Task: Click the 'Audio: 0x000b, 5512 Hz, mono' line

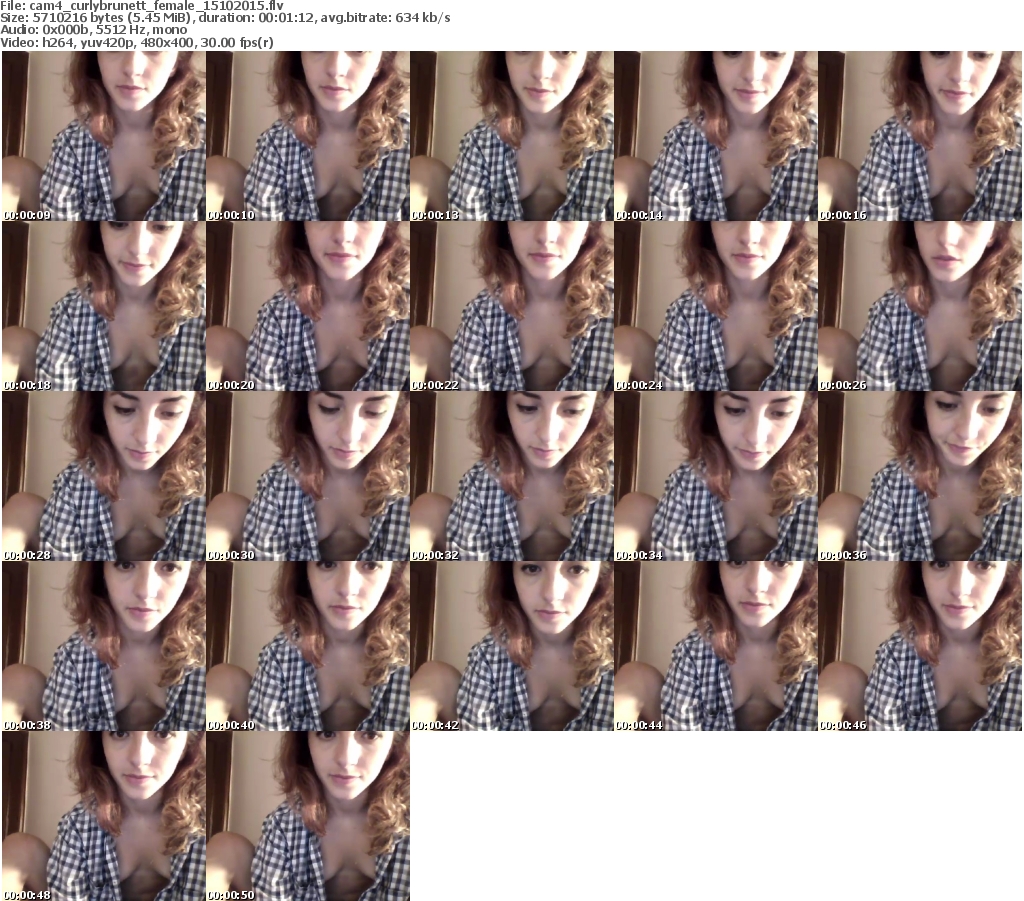Action: tap(93, 30)
